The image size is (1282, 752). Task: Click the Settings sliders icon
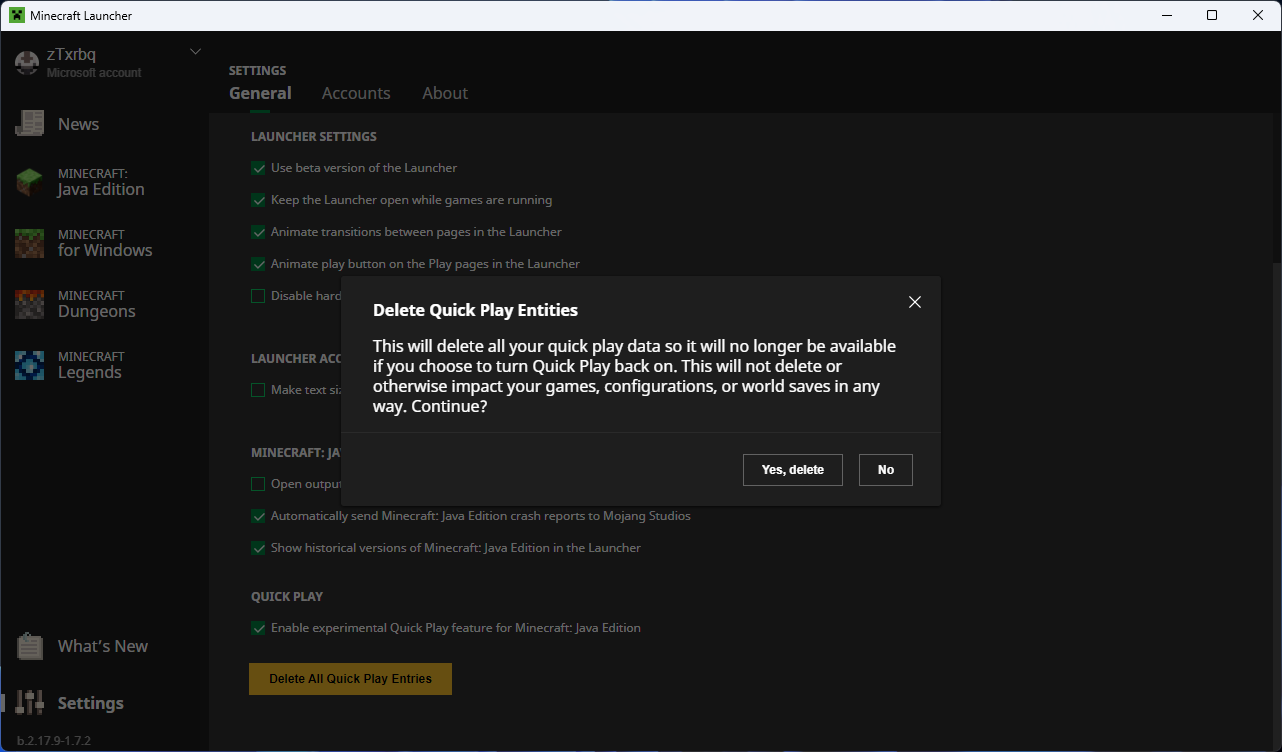[29, 703]
